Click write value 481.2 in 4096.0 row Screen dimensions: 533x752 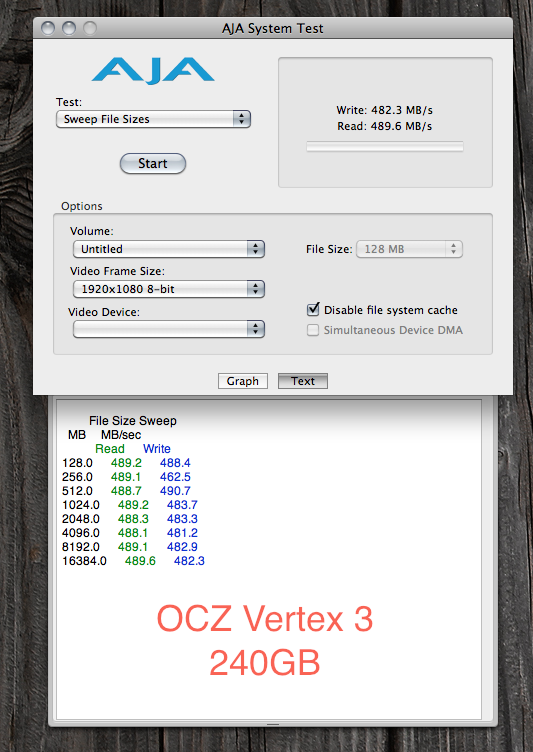tap(182, 532)
